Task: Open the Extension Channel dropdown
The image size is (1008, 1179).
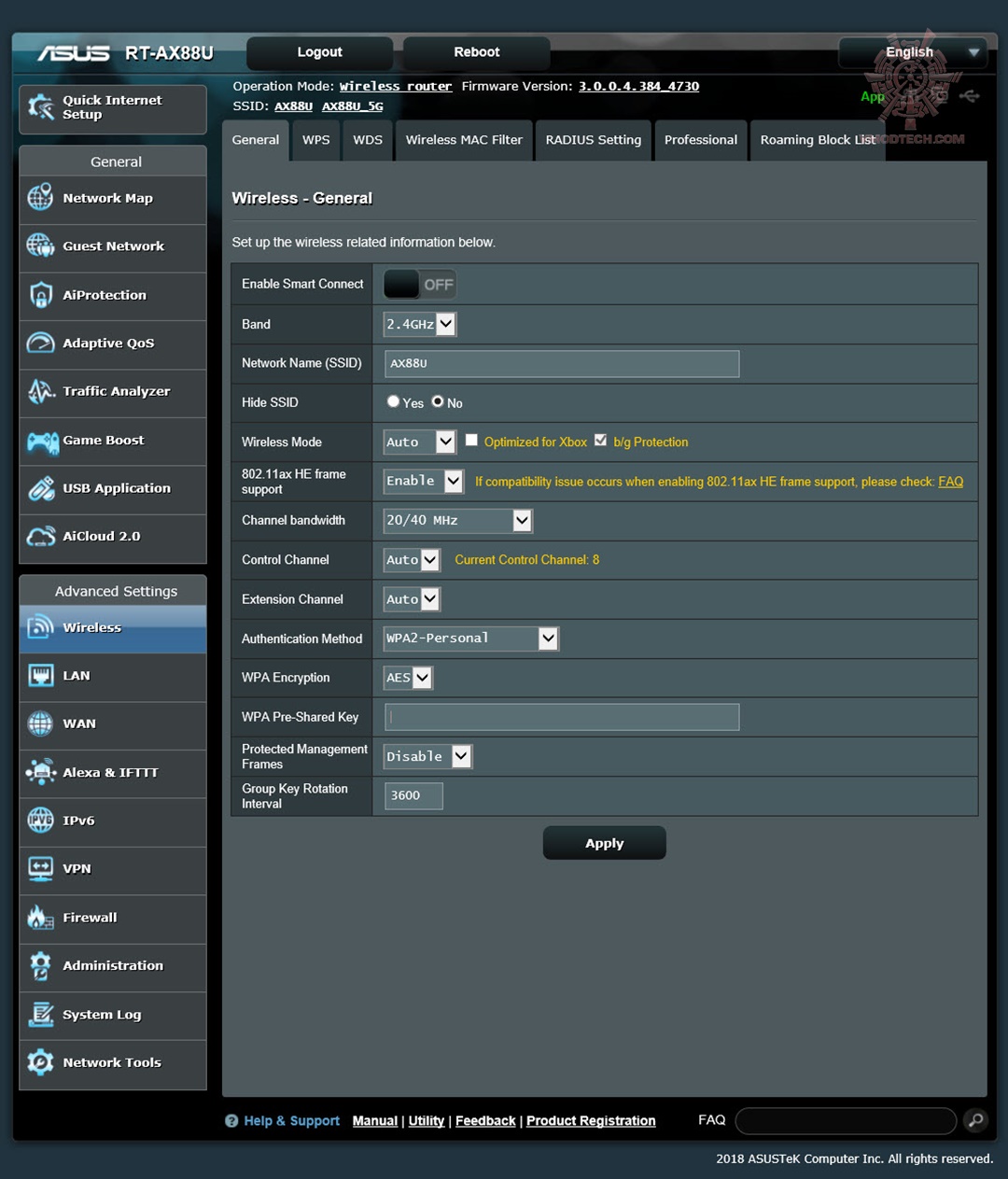Action: coord(412,599)
